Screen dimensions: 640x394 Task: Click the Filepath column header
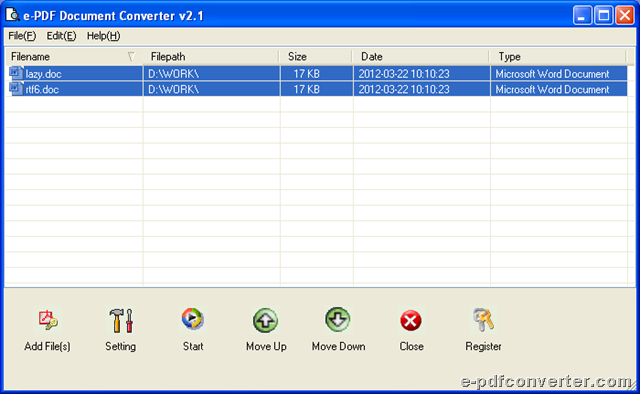pyautogui.click(x=211, y=56)
